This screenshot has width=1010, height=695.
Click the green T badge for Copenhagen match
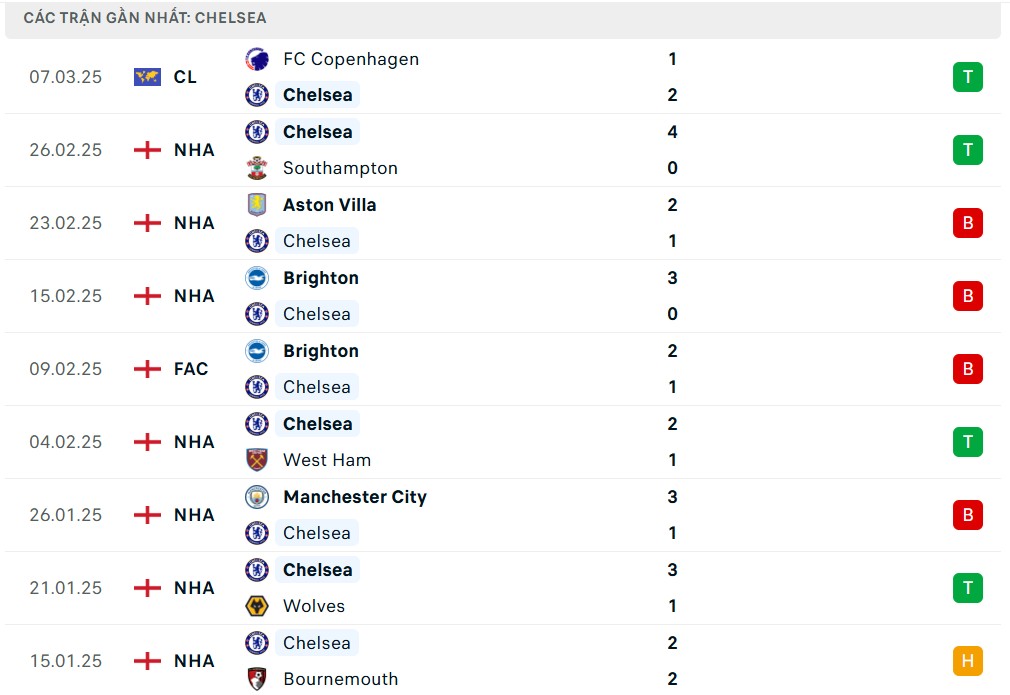tap(967, 77)
